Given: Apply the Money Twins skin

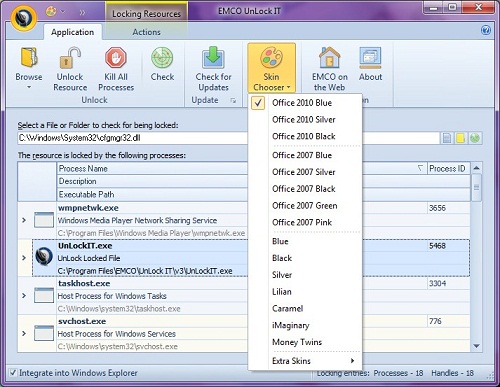Looking at the screenshot, I should [x=305, y=342].
